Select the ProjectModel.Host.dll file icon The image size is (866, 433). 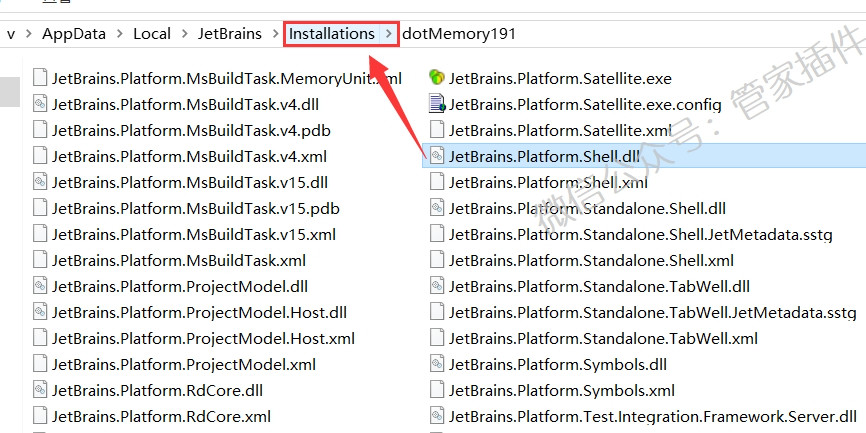pyautogui.click(x=40, y=312)
